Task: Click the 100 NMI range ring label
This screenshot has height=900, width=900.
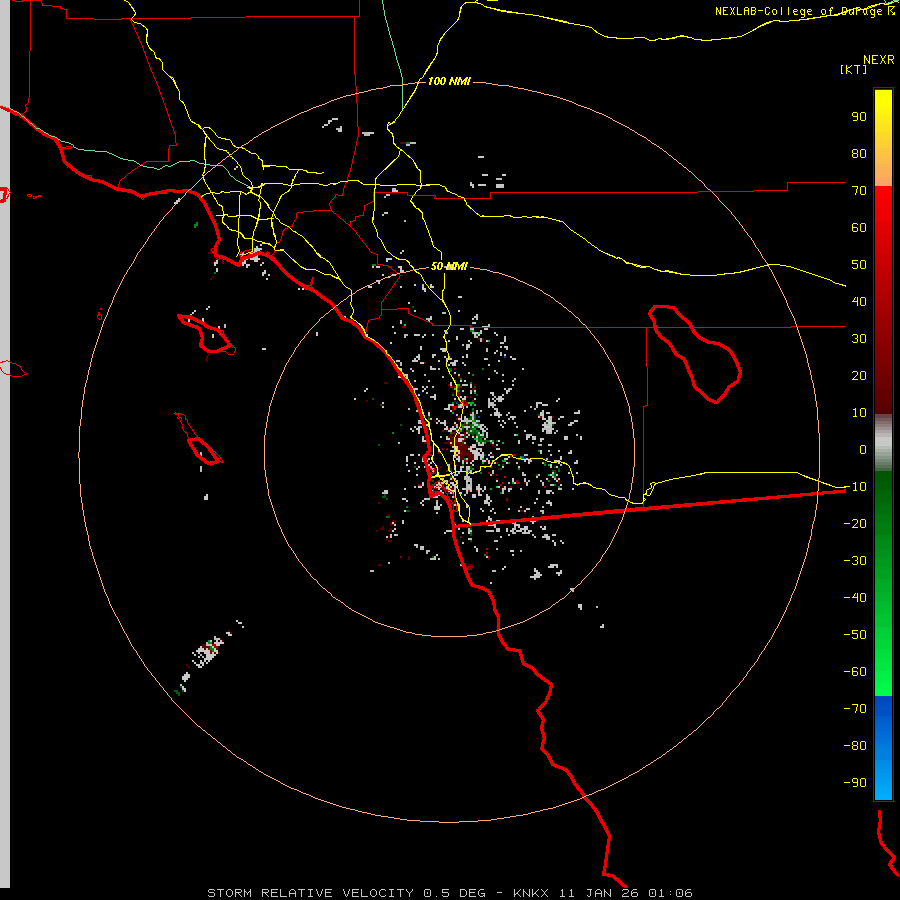Action: (449, 81)
